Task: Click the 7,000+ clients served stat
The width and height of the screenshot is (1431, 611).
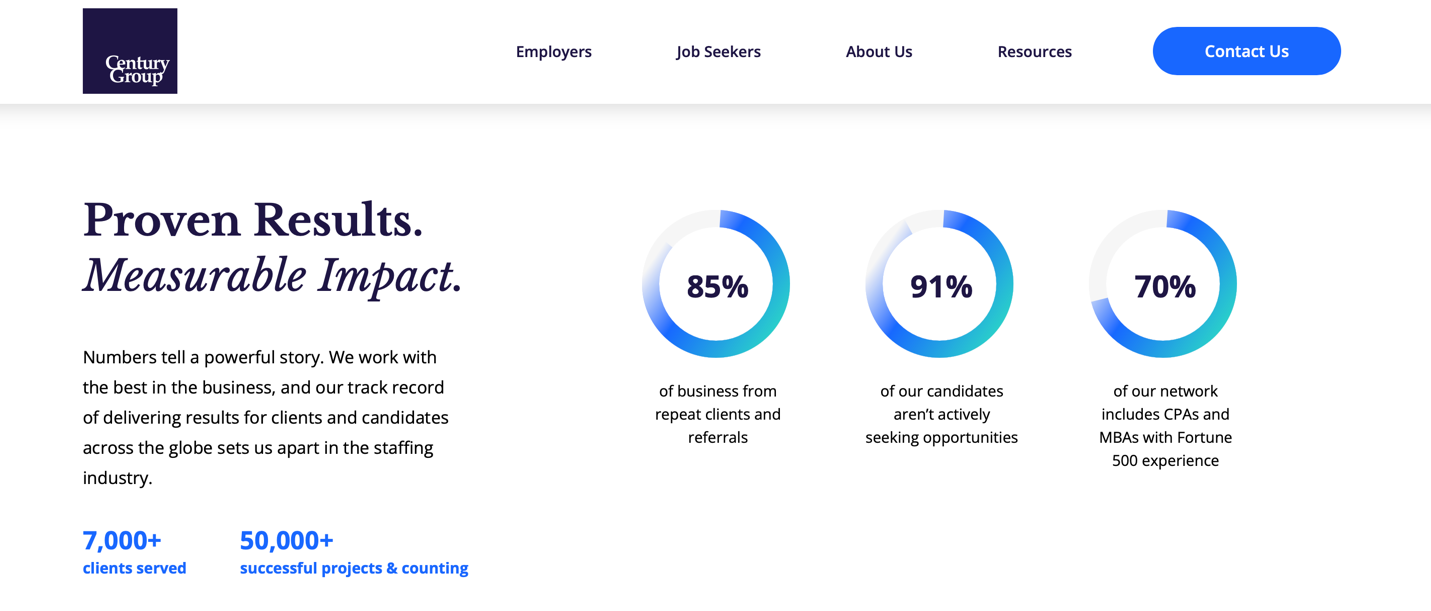Action: (134, 552)
